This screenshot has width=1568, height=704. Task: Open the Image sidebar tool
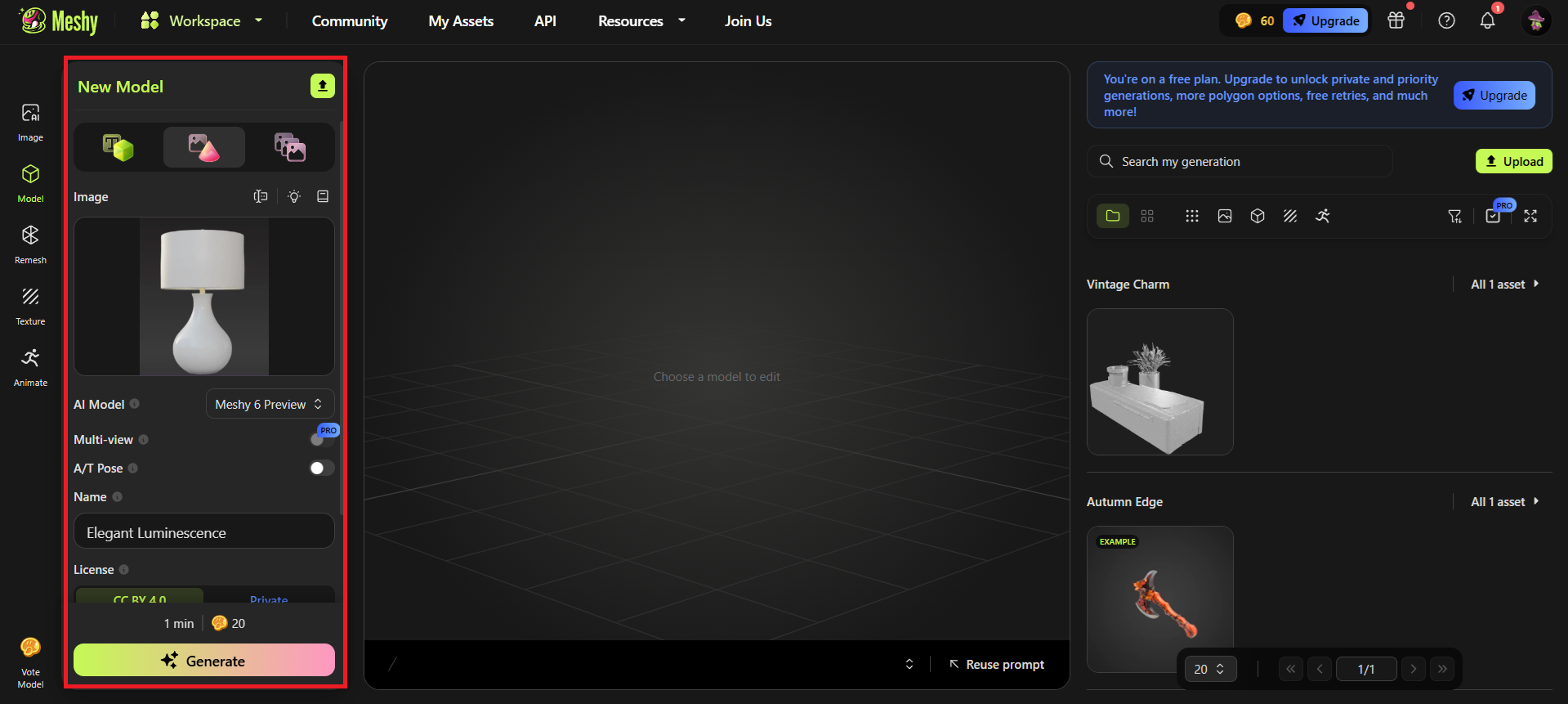coord(30,122)
